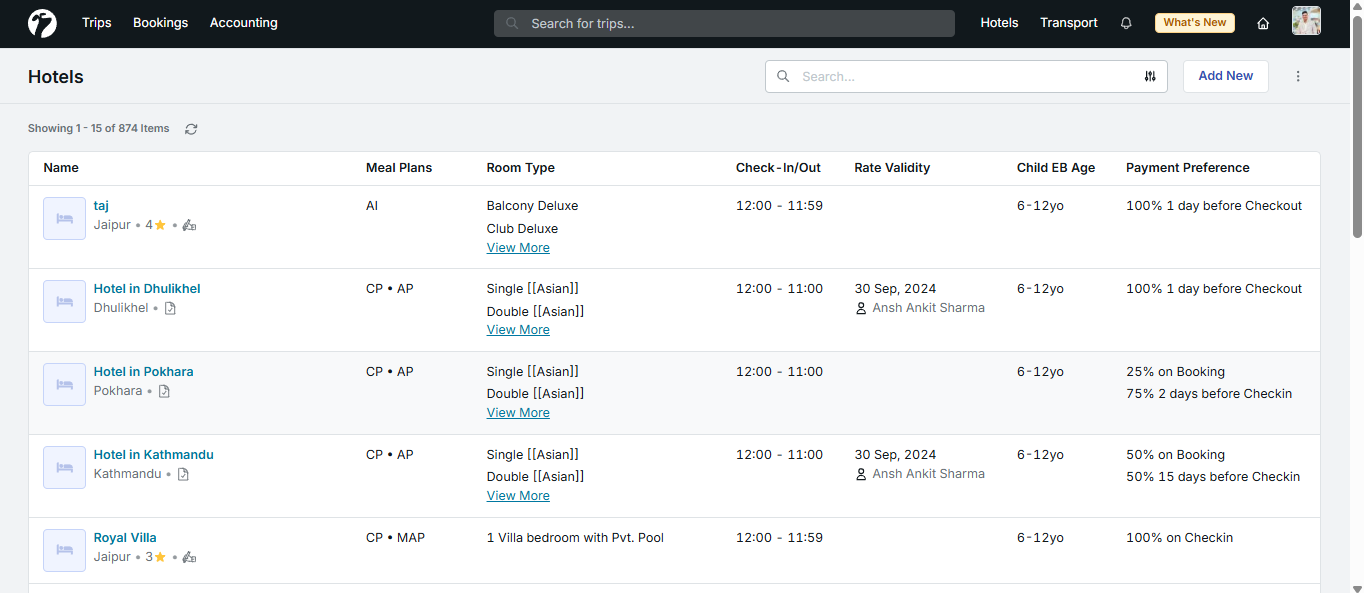The height and width of the screenshot is (593, 1364).
Task: Open the three-dot options menu near Add New
Action: [x=1298, y=76]
